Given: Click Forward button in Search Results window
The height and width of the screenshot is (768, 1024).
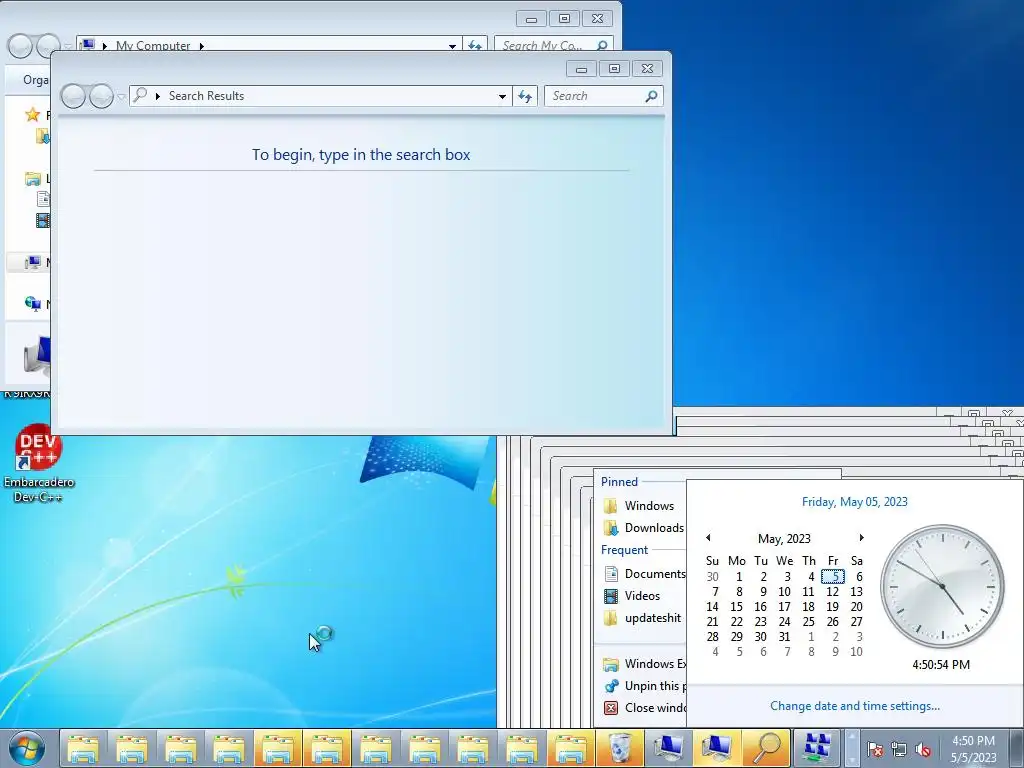Looking at the screenshot, I should pyautogui.click(x=101, y=96).
